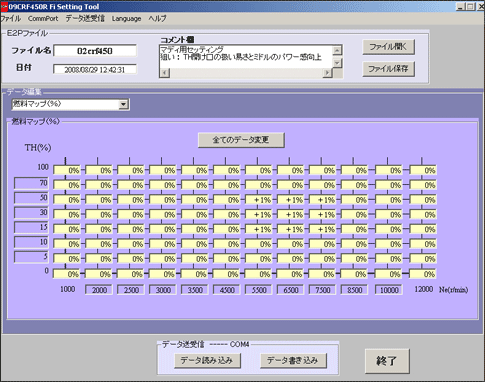Open the ファイル menu
485x382 pixels.
pos(11,19)
